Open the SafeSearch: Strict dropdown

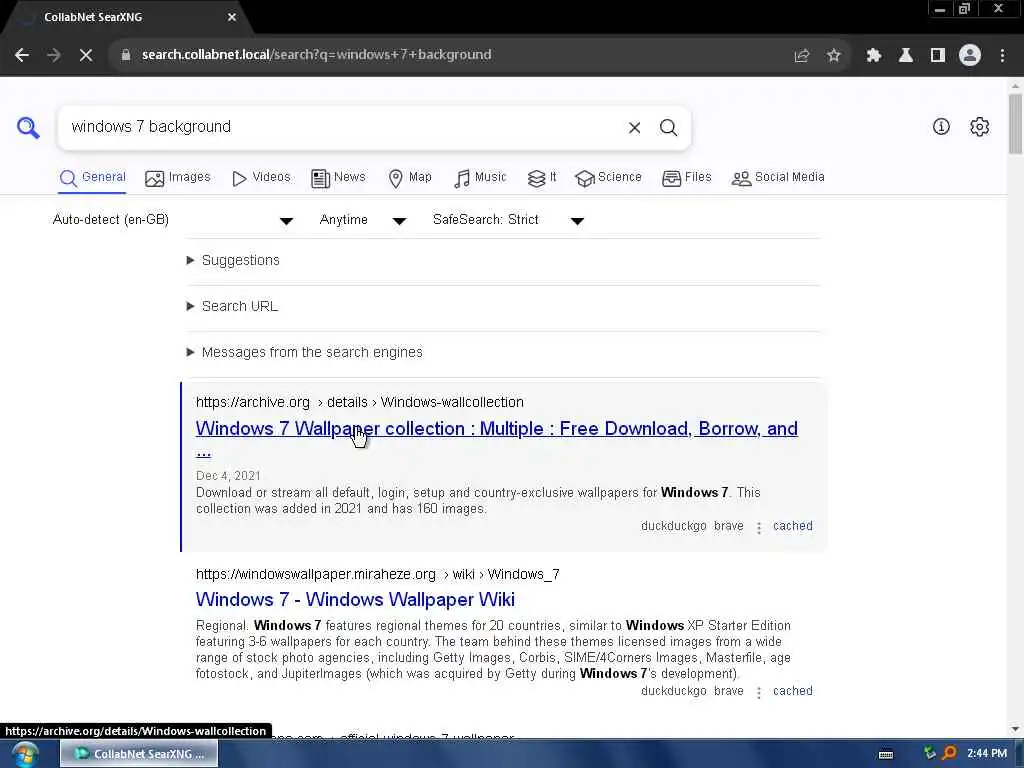click(x=508, y=220)
